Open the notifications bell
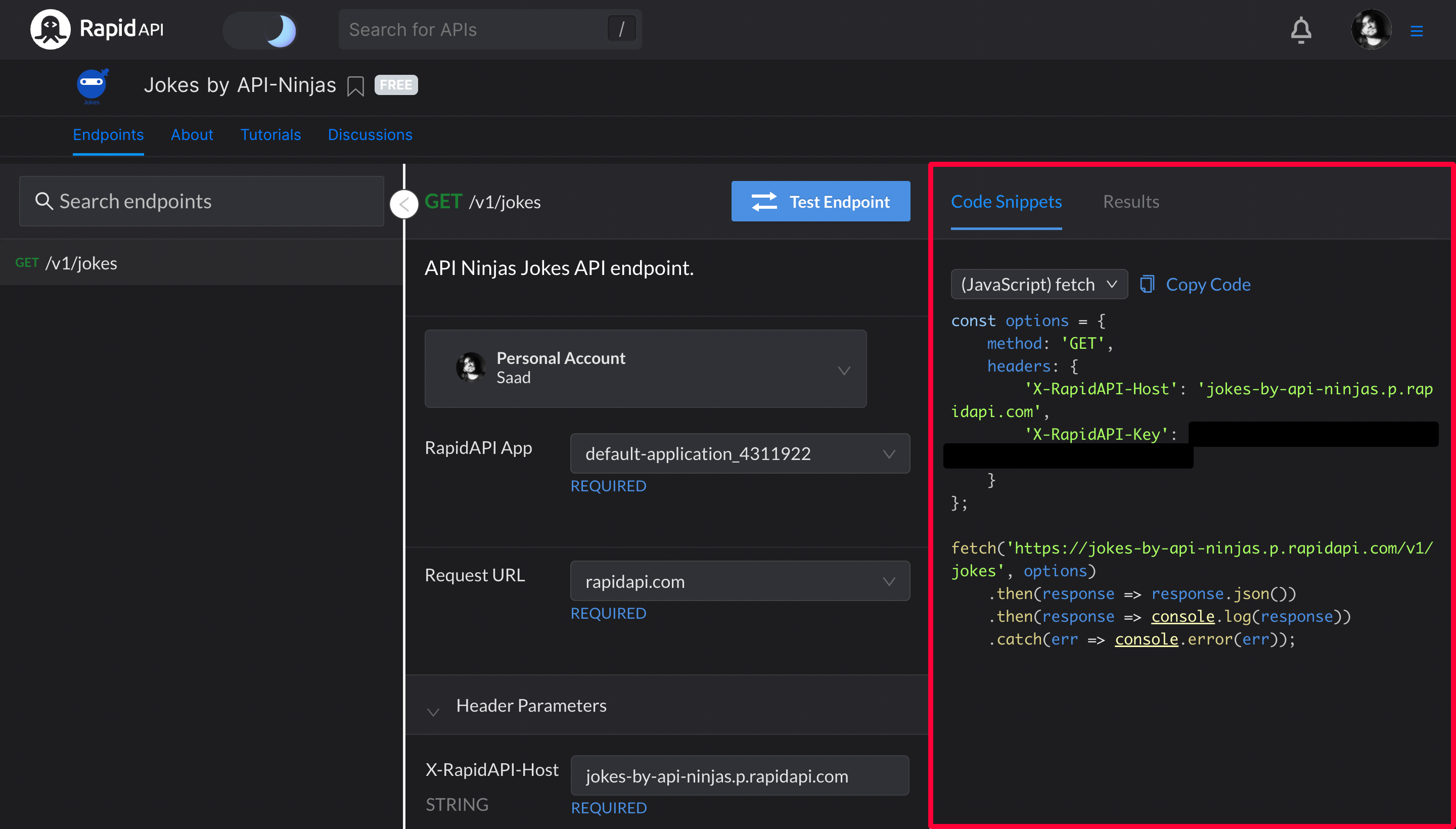Screen dimensions: 1456x829 coord(1301,30)
